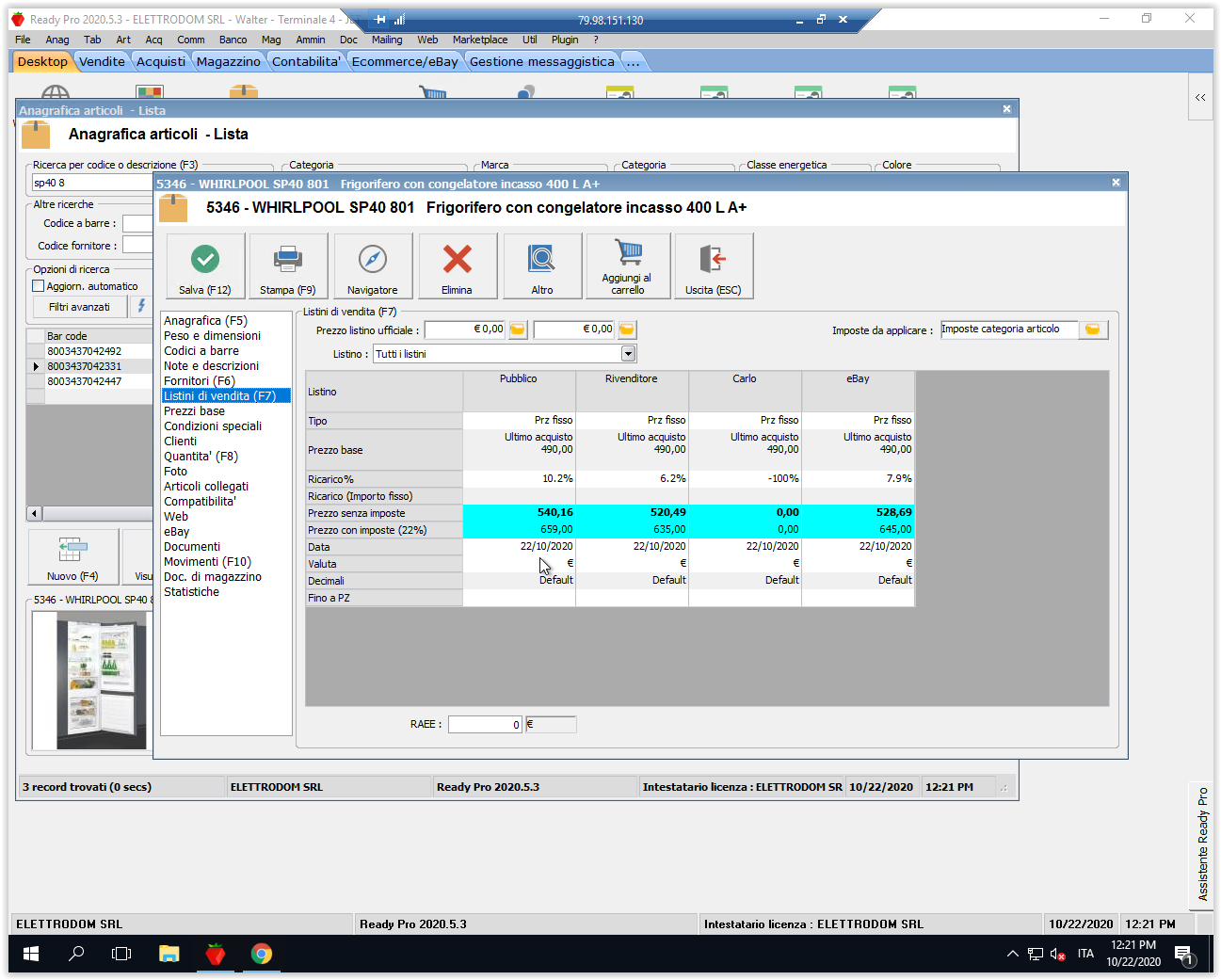The image size is (1221, 980).
Task: Collapse the side panel with the << button
Action: pos(1200,98)
